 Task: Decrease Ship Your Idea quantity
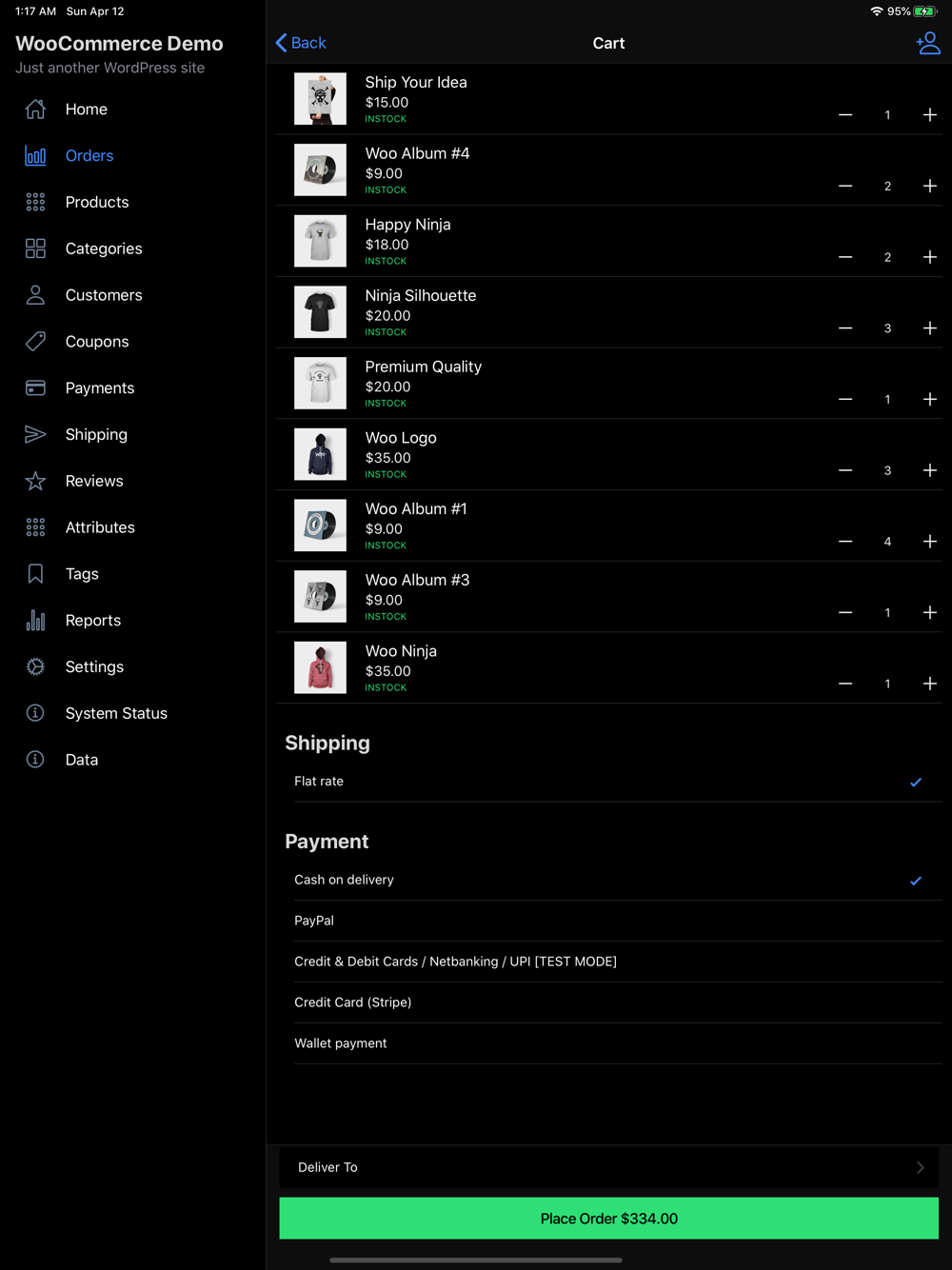coord(845,115)
